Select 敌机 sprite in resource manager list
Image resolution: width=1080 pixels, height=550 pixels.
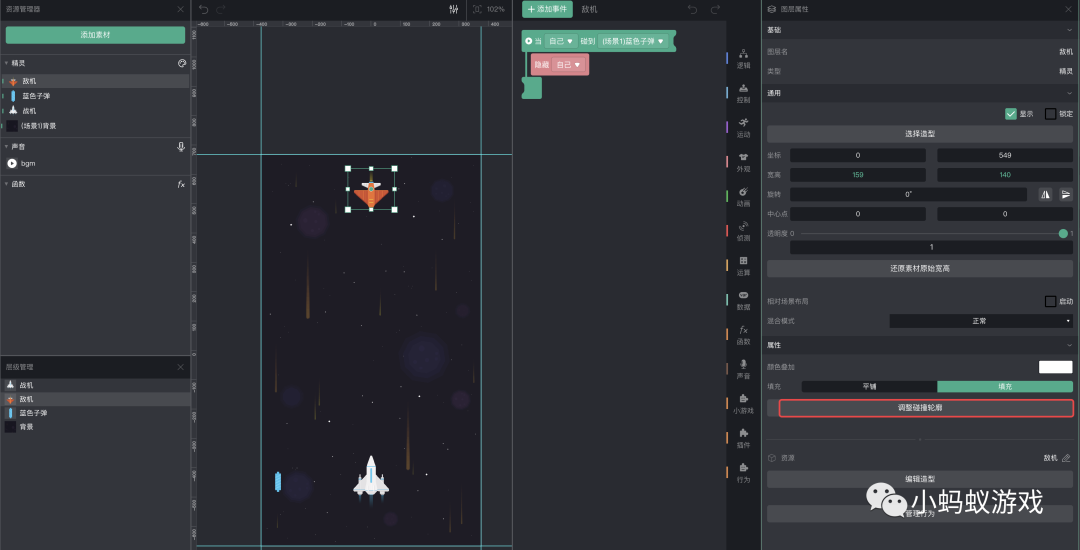click(x=95, y=81)
